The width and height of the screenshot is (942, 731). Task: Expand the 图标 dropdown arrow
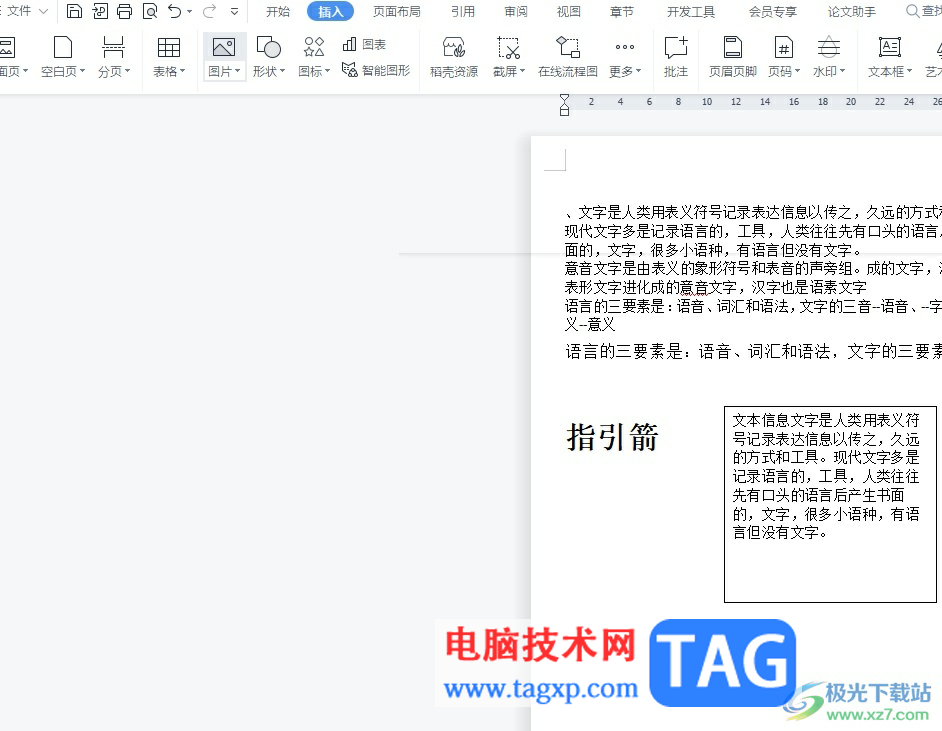tap(327, 71)
